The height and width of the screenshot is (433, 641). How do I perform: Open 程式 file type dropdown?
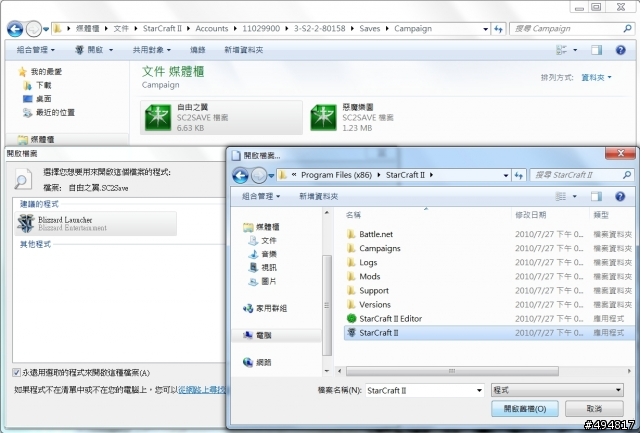(558, 390)
